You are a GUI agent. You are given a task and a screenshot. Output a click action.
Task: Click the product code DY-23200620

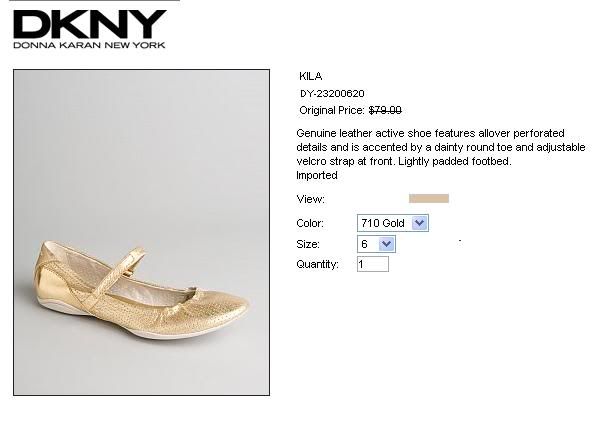pyautogui.click(x=332, y=94)
